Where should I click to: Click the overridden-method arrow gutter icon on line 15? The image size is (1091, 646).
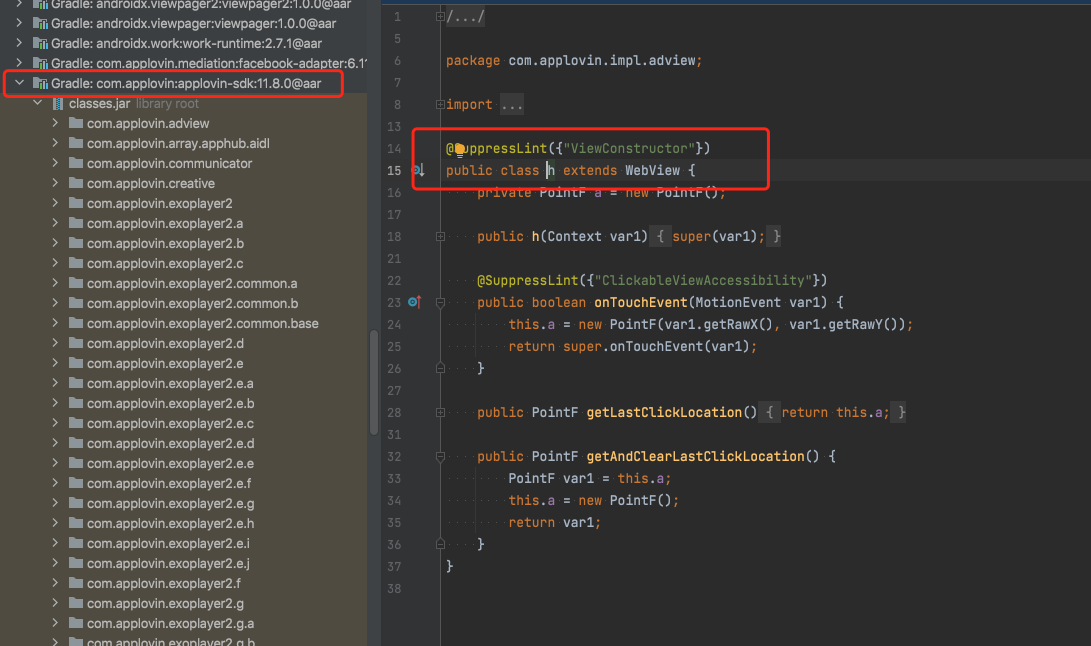pyautogui.click(x=420, y=170)
